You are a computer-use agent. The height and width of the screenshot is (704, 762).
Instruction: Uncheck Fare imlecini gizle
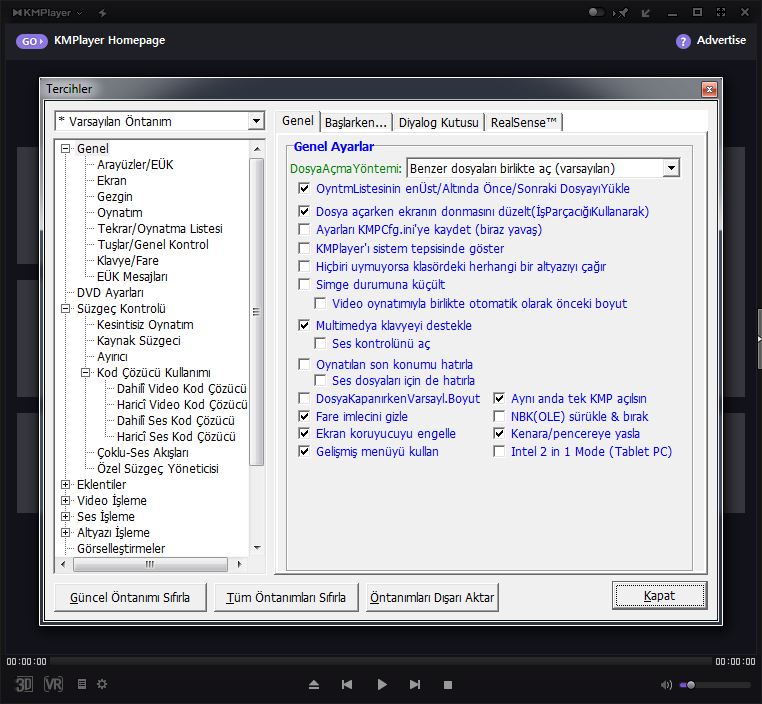[304, 416]
